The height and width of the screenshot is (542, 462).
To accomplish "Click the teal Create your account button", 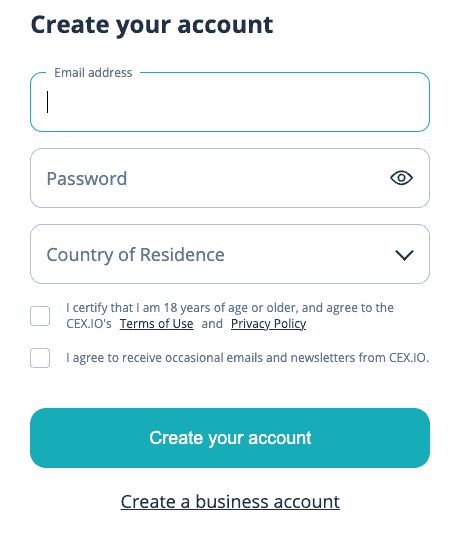I will pyautogui.click(x=230, y=438).
